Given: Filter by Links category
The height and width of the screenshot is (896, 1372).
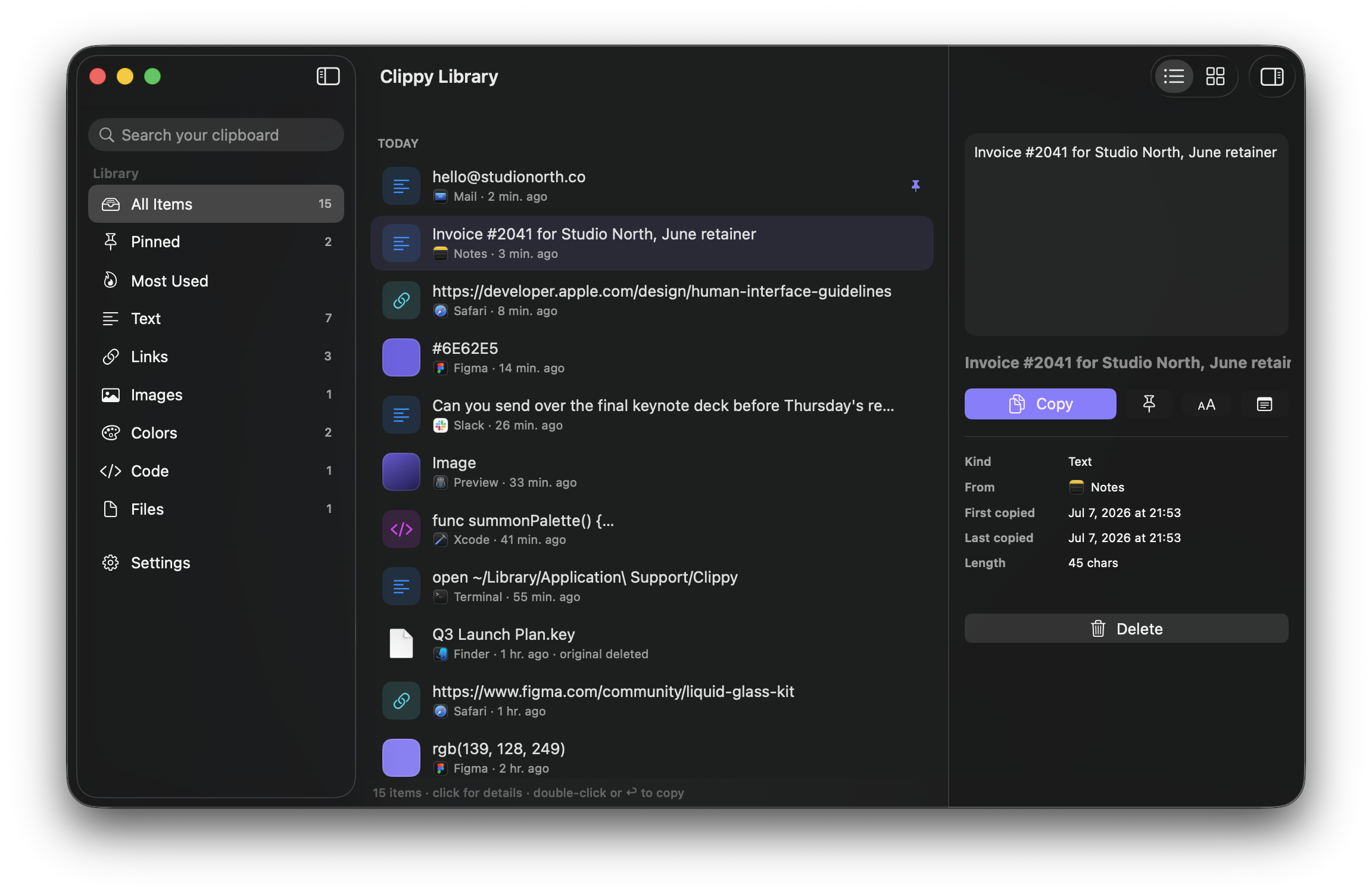Looking at the screenshot, I should (x=216, y=357).
